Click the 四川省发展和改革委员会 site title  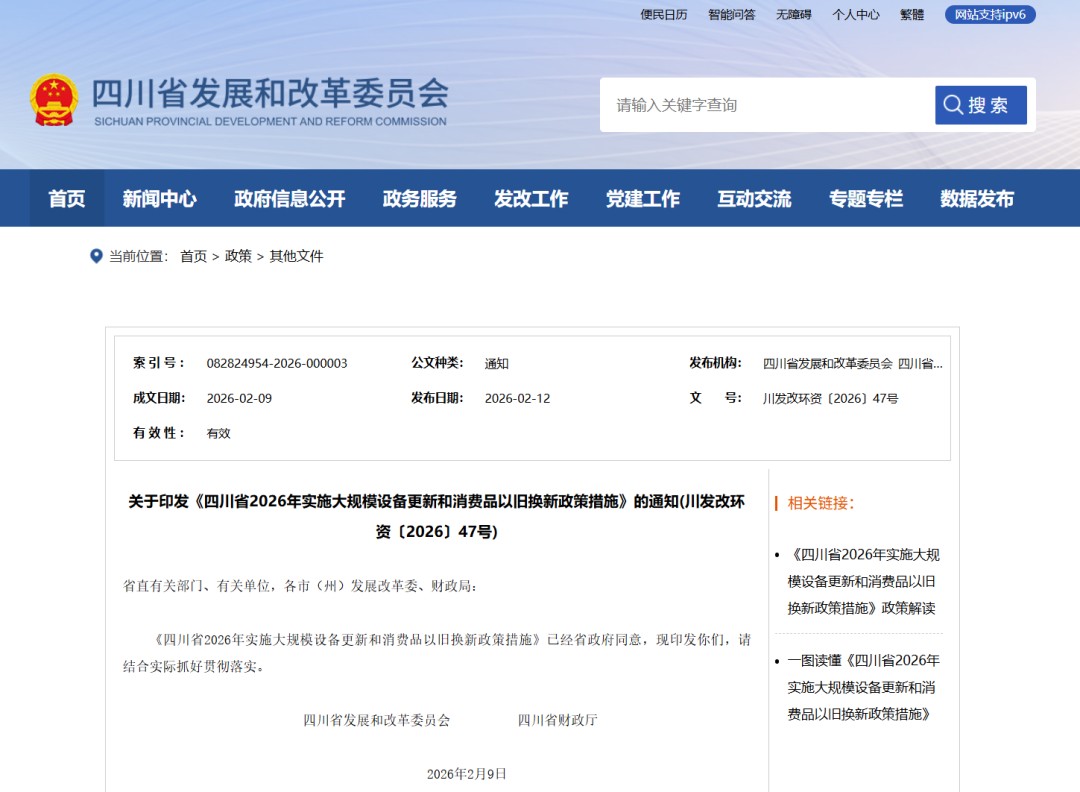271,93
